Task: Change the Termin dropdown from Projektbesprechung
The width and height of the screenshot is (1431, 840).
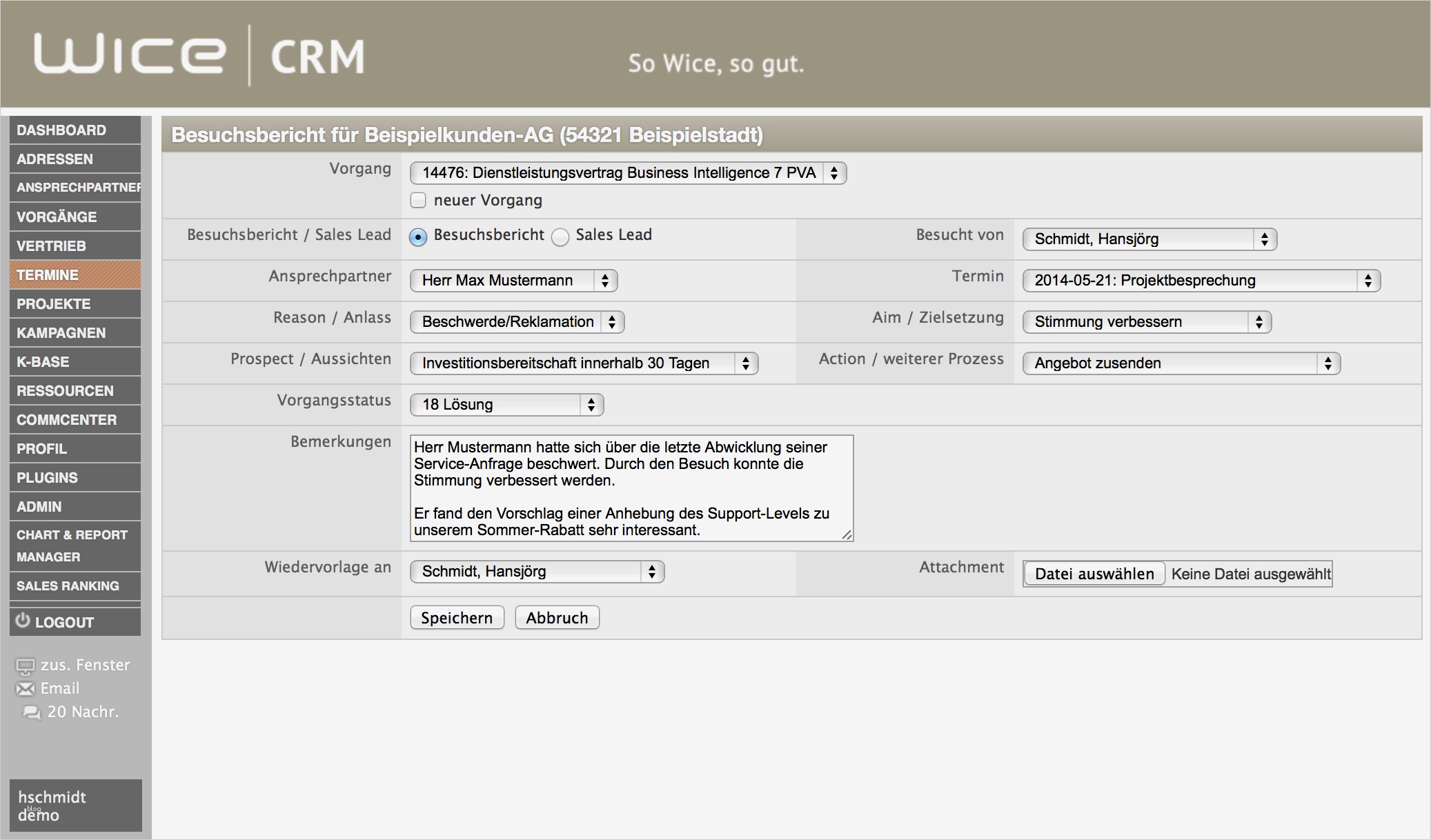Action: [1201, 280]
